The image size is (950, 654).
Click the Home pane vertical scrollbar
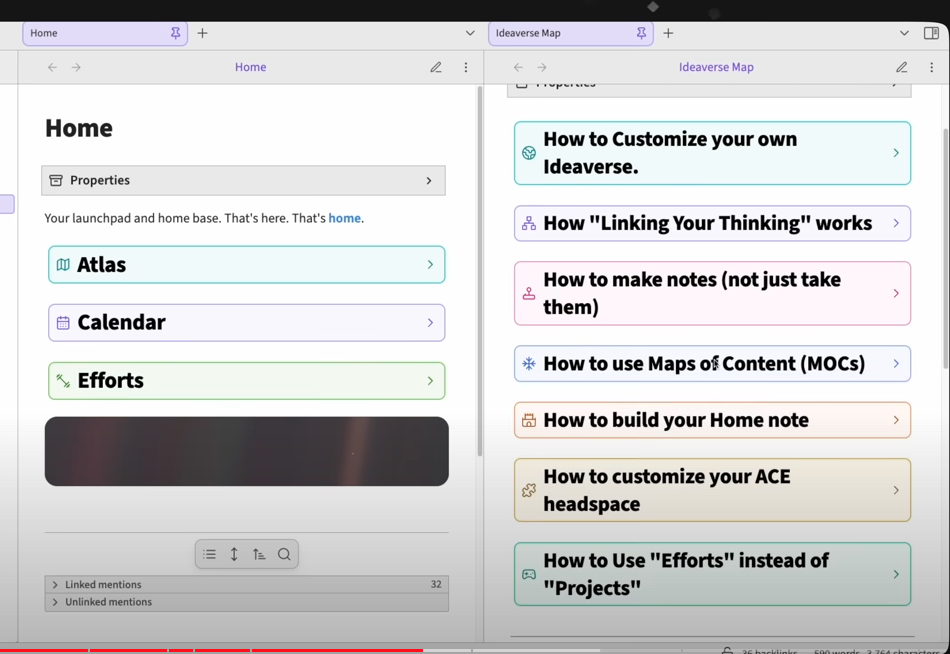coord(480,271)
